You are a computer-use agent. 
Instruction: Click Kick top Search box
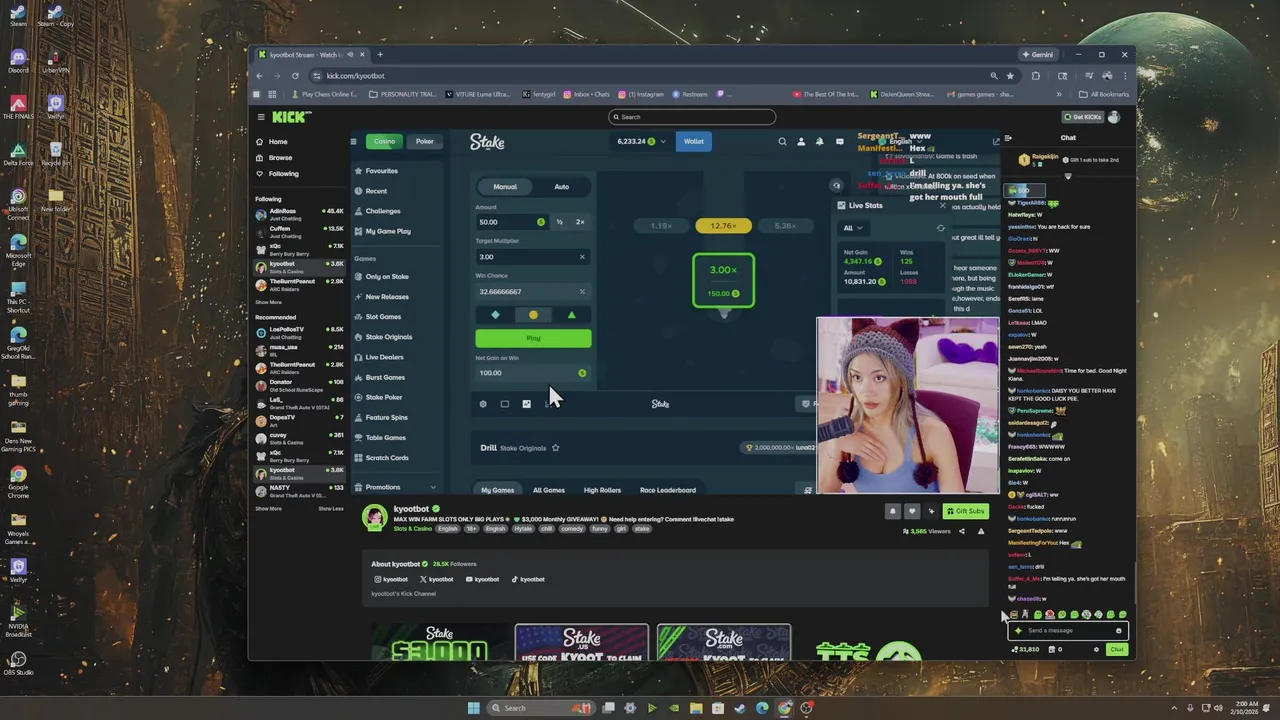pos(692,117)
